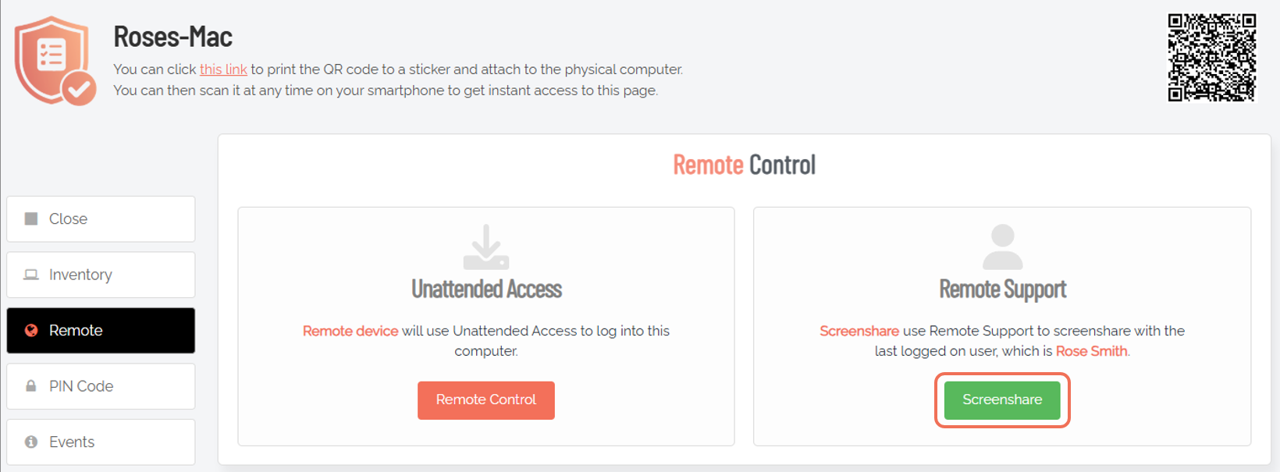Click the info icon beside Events

coord(31,442)
